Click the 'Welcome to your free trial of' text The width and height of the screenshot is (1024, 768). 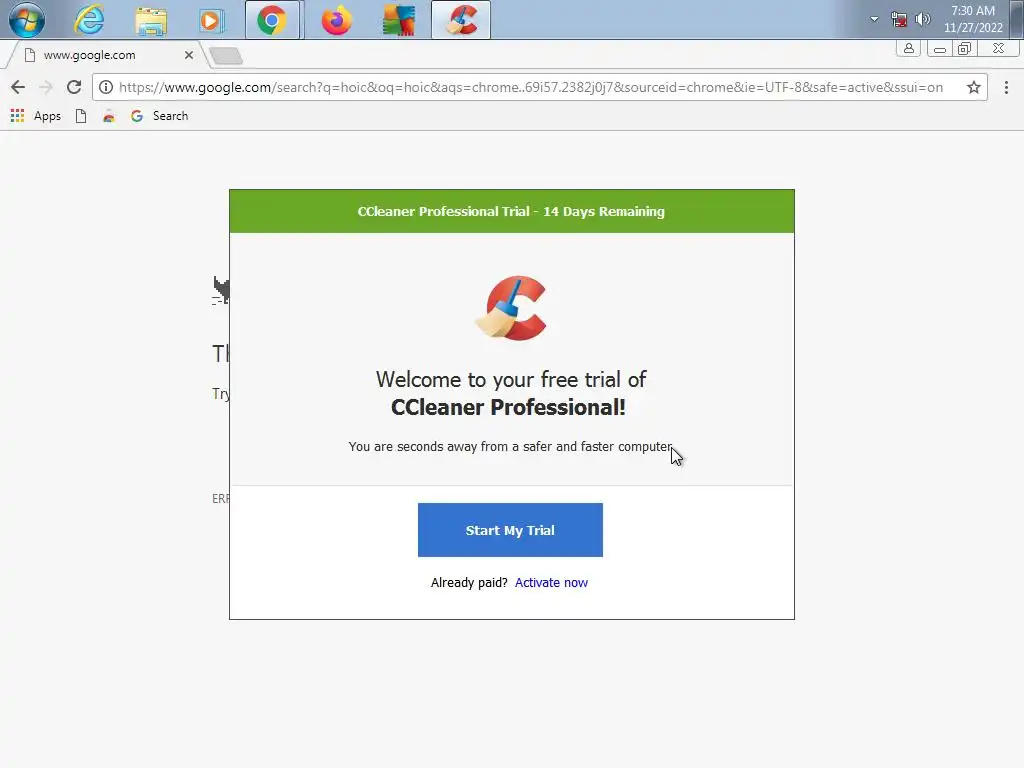511,379
